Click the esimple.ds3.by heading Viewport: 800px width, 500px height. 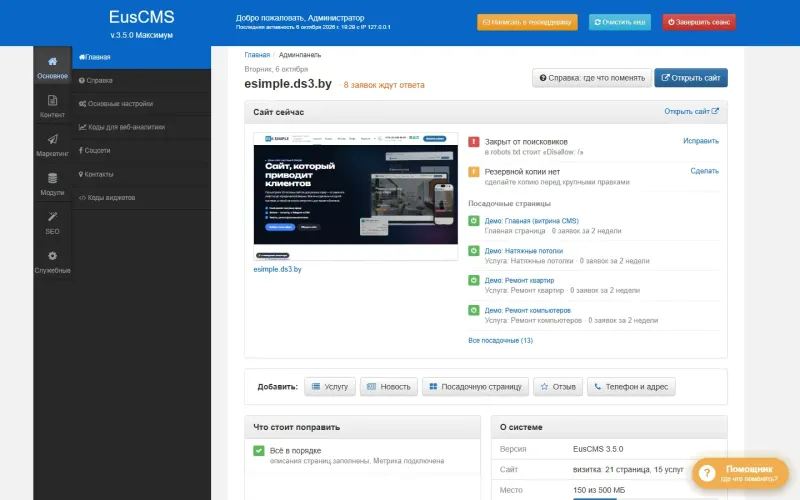288,84
